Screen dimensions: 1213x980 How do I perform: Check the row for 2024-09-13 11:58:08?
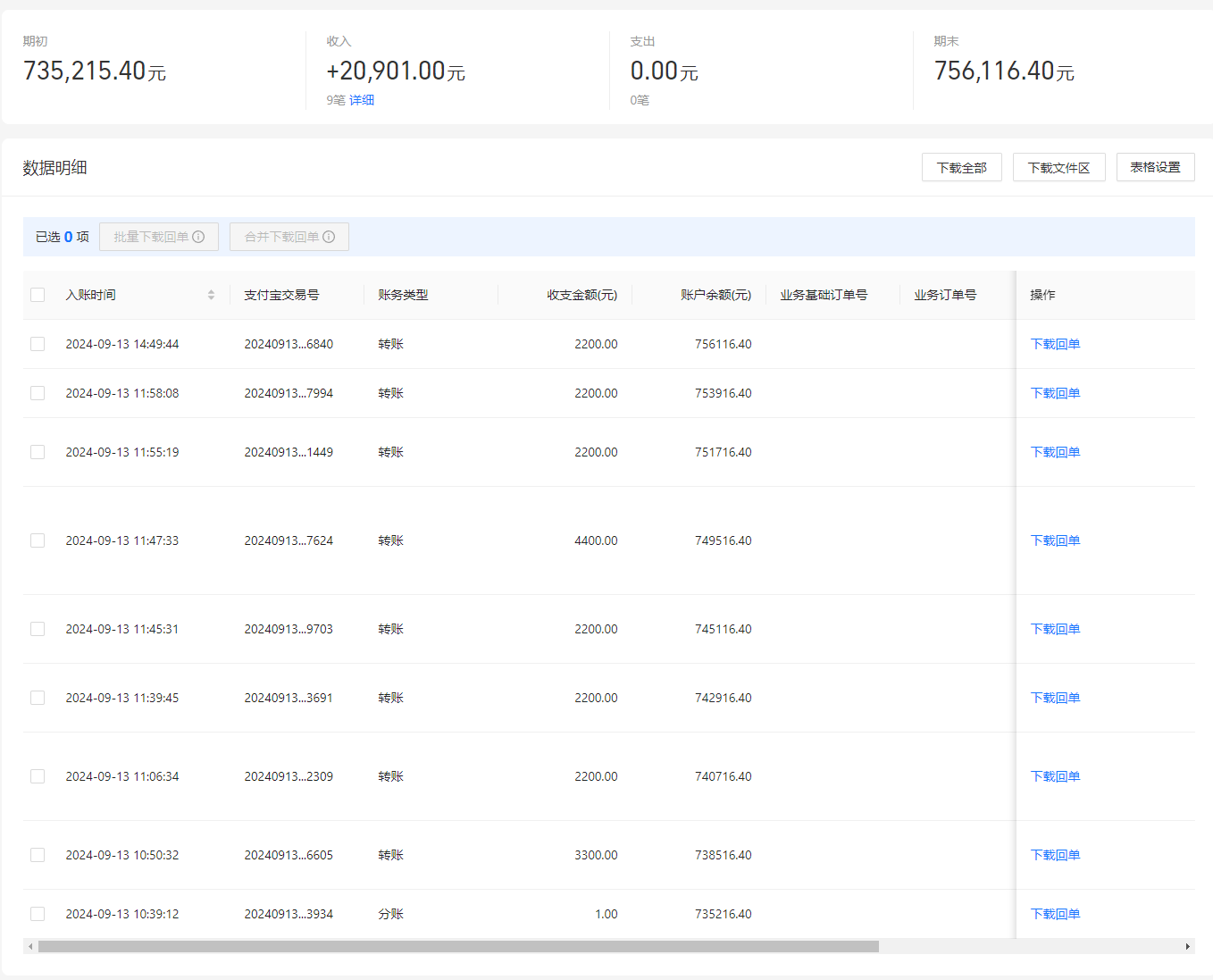[38, 393]
